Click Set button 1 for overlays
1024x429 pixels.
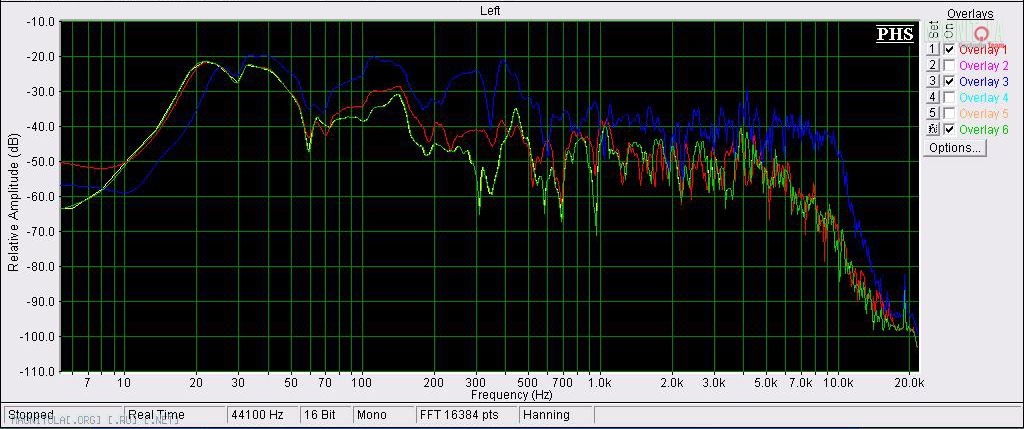tap(933, 50)
